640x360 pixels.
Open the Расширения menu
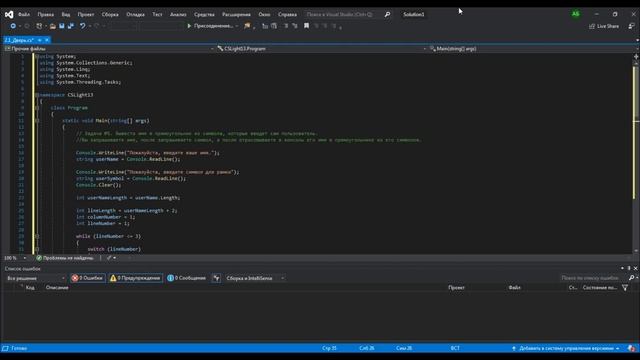236,14
